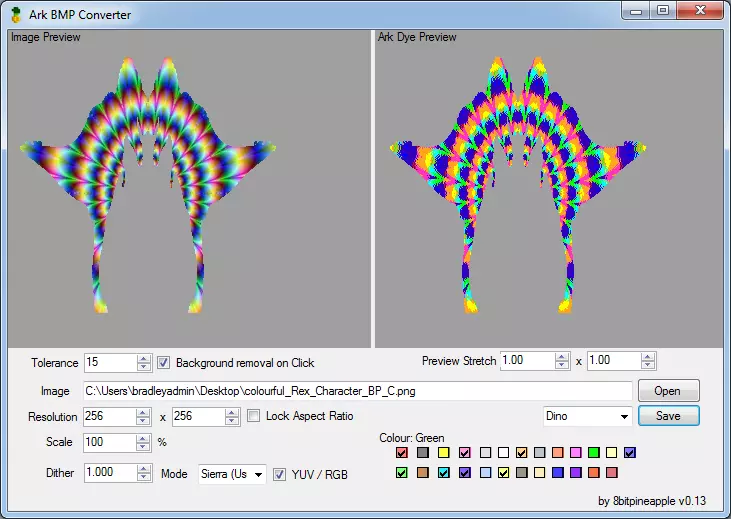This screenshot has width=731, height=519.
Task: Enable the dark gray colour swatch
Action: 422,452
